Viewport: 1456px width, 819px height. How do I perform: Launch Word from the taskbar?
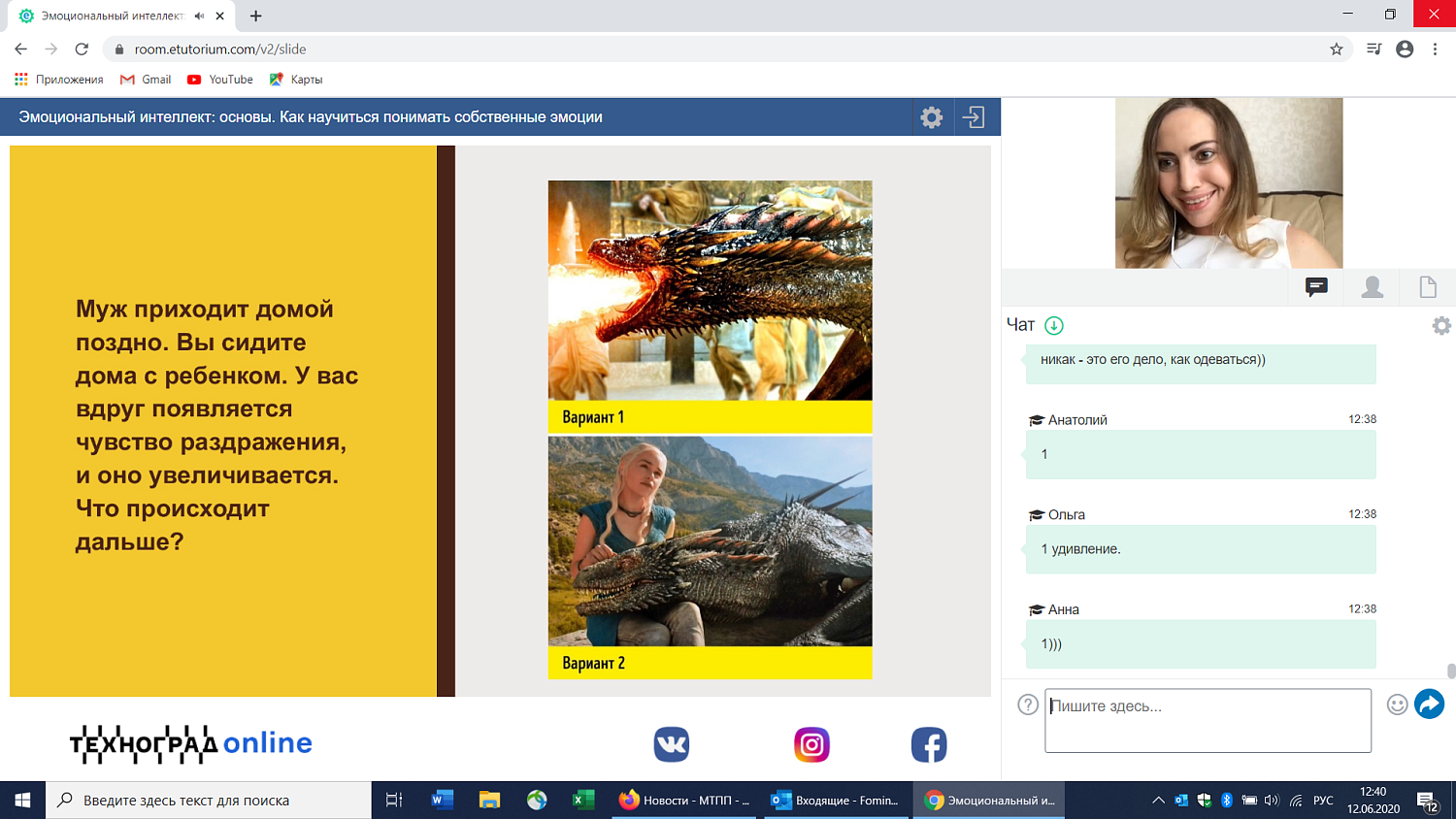(x=443, y=800)
